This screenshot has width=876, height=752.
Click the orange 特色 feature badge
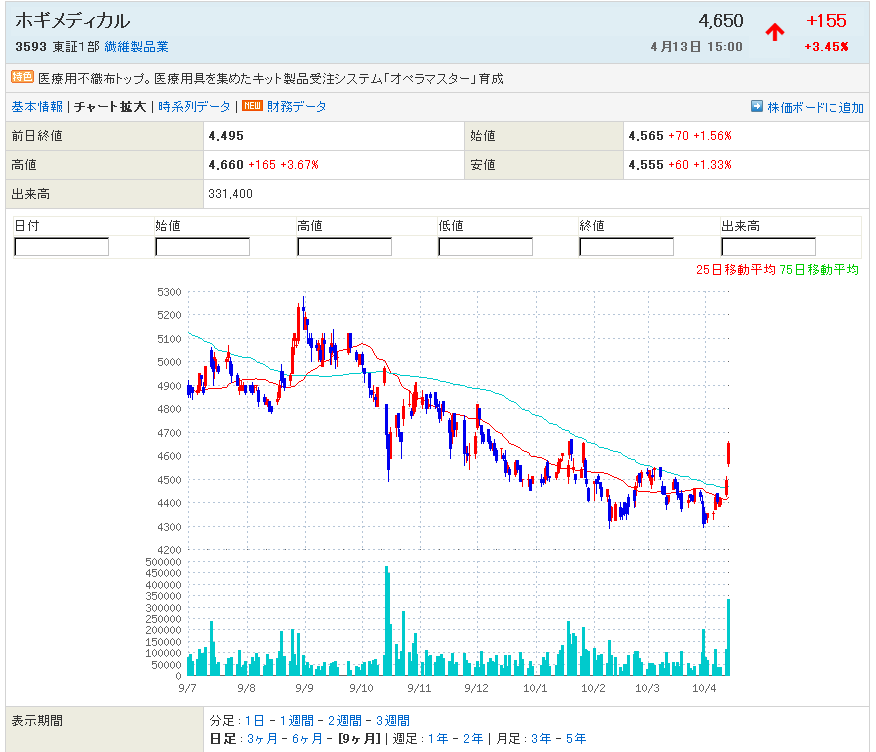(x=22, y=77)
